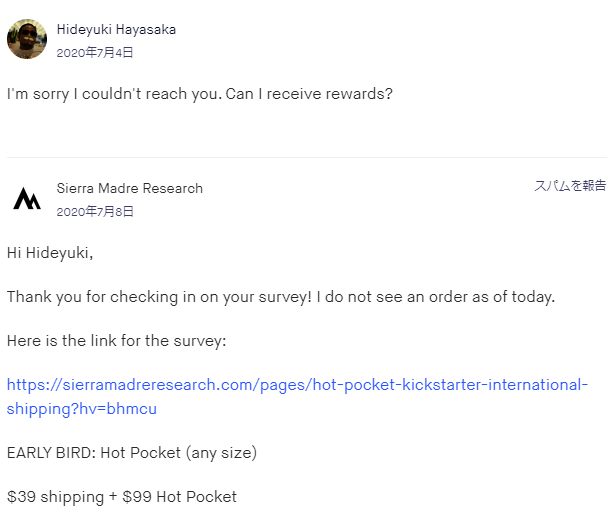The image size is (613, 519).
Task: Click the 'I do not see an order' sentence
Action: [436, 297]
